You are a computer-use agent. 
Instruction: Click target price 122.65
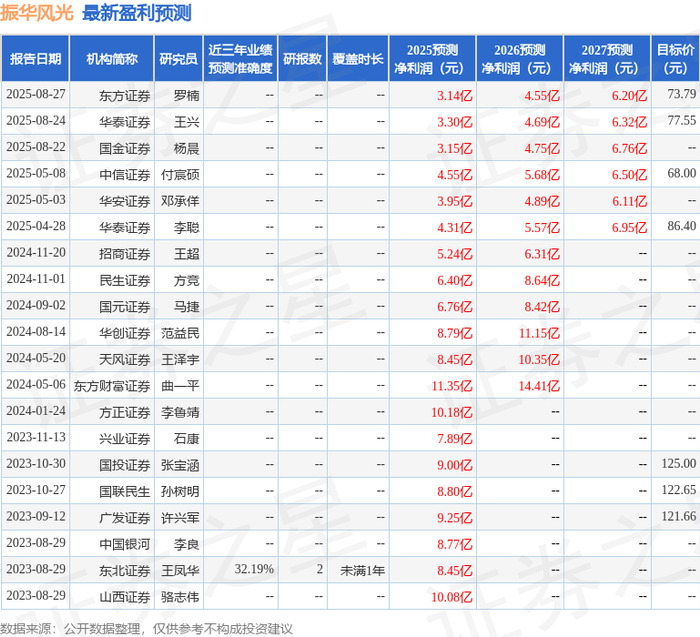679,489
